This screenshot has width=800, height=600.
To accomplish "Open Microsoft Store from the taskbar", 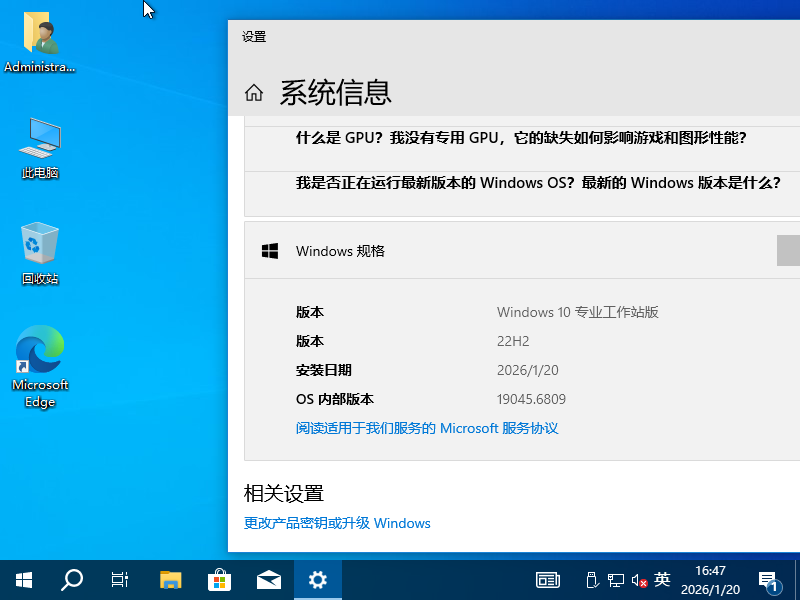I will 220,579.
